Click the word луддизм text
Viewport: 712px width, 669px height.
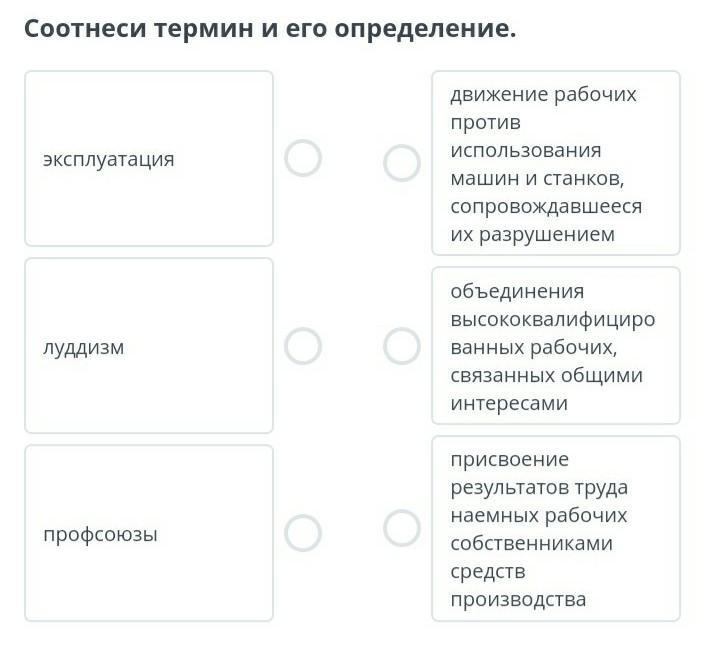click(84, 347)
